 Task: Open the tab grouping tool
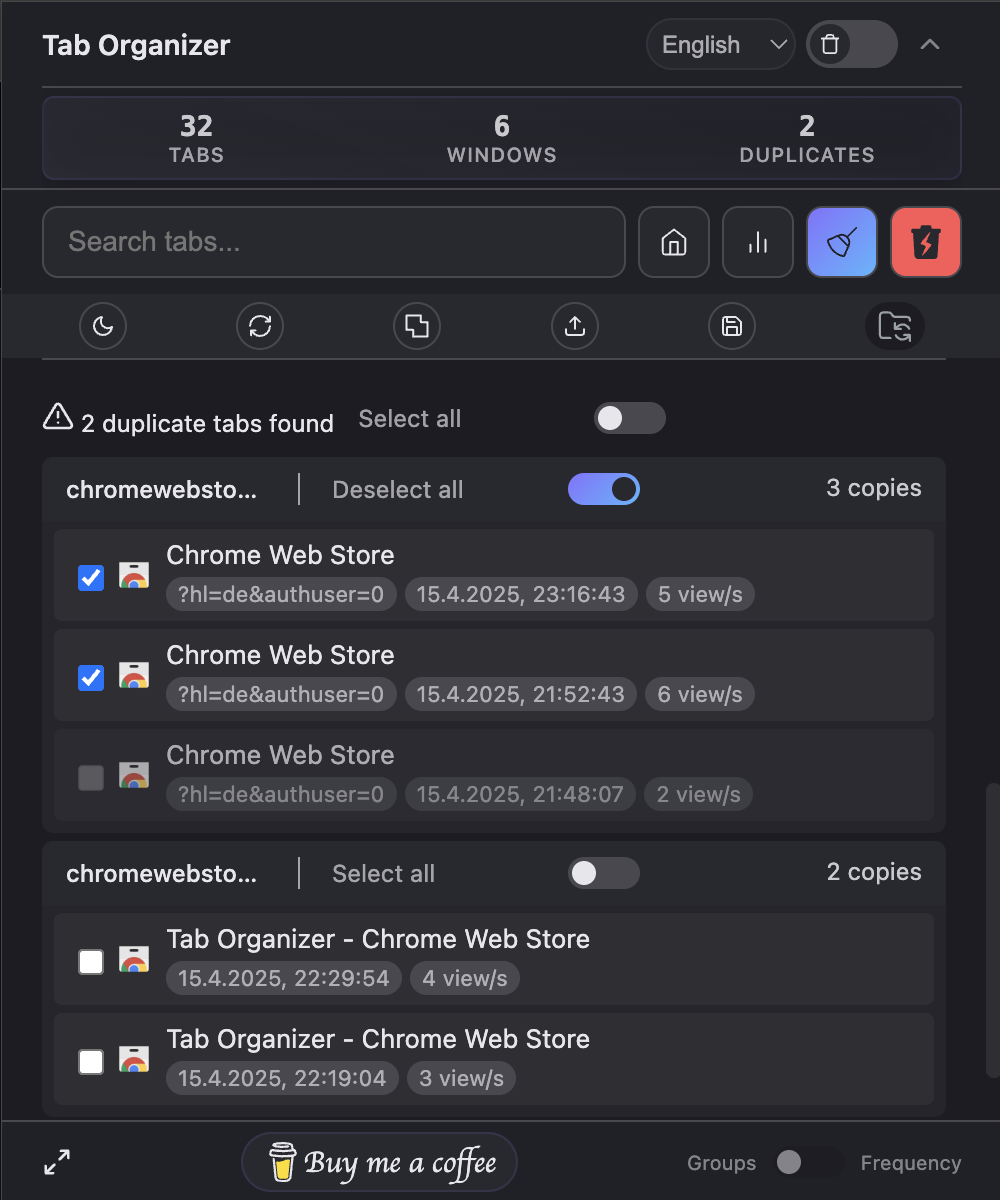(417, 326)
